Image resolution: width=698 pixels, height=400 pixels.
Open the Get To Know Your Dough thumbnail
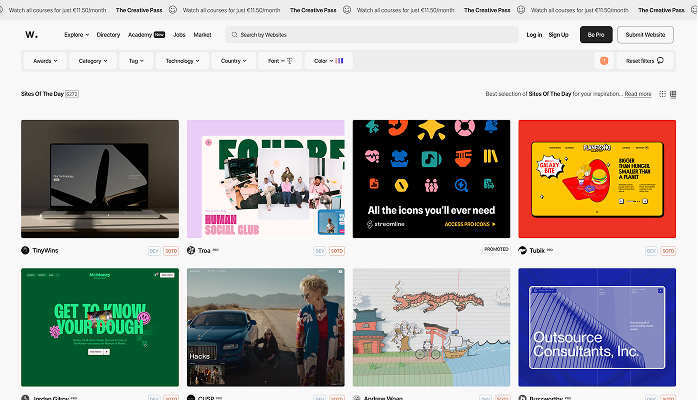tap(100, 327)
